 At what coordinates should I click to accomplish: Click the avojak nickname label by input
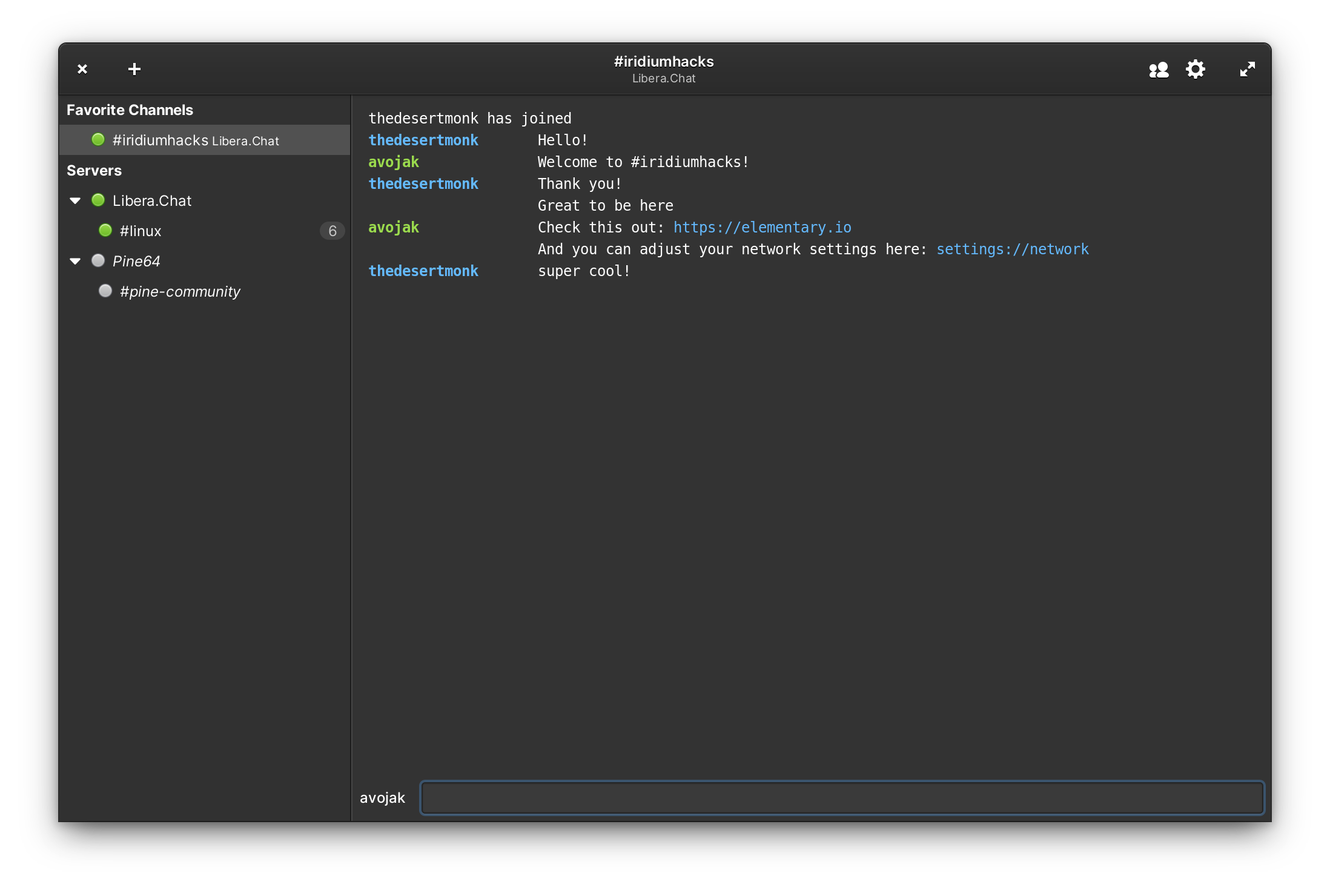pos(382,797)
